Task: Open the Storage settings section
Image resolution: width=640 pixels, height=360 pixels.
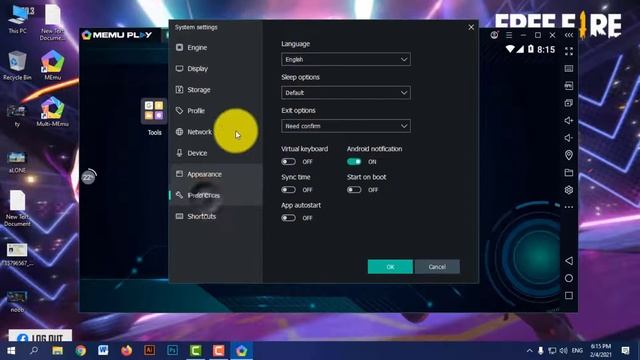Action: (x=216, y=90)
